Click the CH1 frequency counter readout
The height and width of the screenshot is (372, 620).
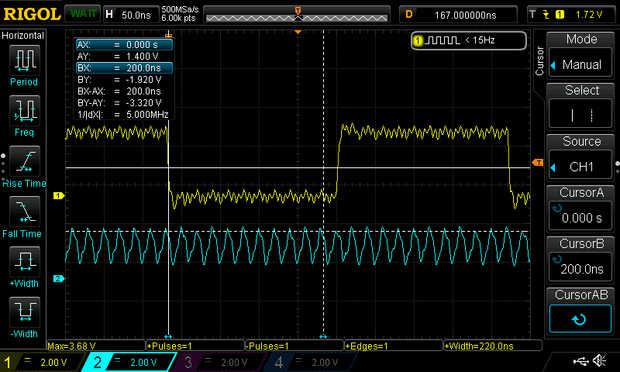(x=469, y=40)
